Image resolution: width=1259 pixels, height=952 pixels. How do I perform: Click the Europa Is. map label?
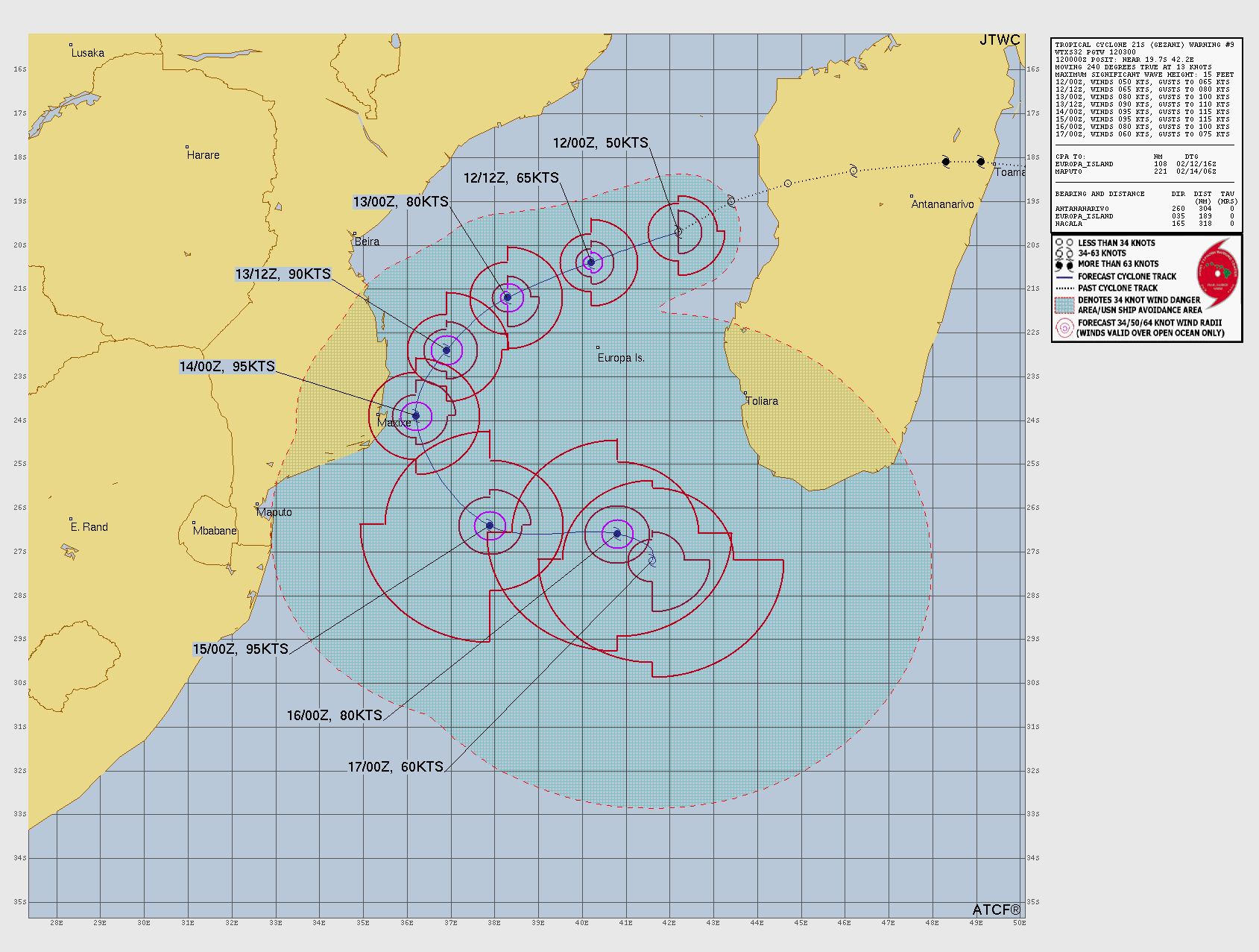(x=621, y=358)
